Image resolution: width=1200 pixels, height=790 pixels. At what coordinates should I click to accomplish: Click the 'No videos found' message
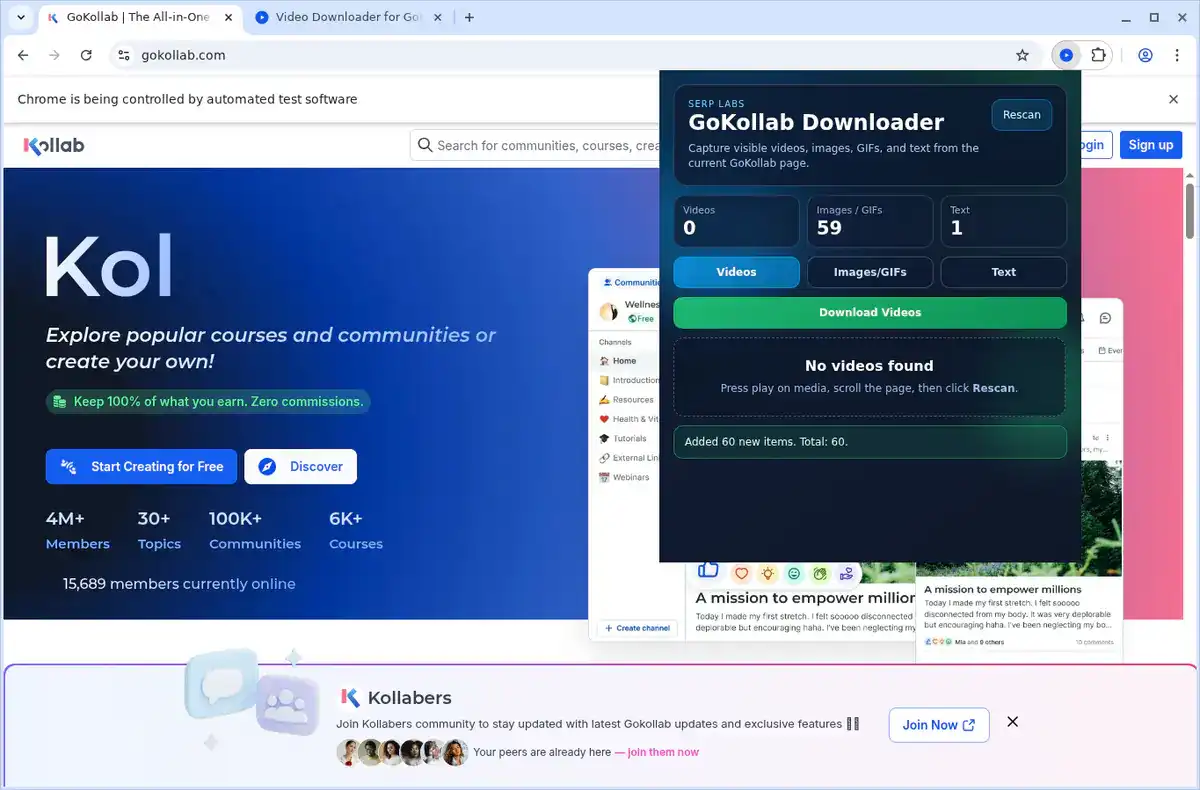pyautogui.click(x=869, y=366)
